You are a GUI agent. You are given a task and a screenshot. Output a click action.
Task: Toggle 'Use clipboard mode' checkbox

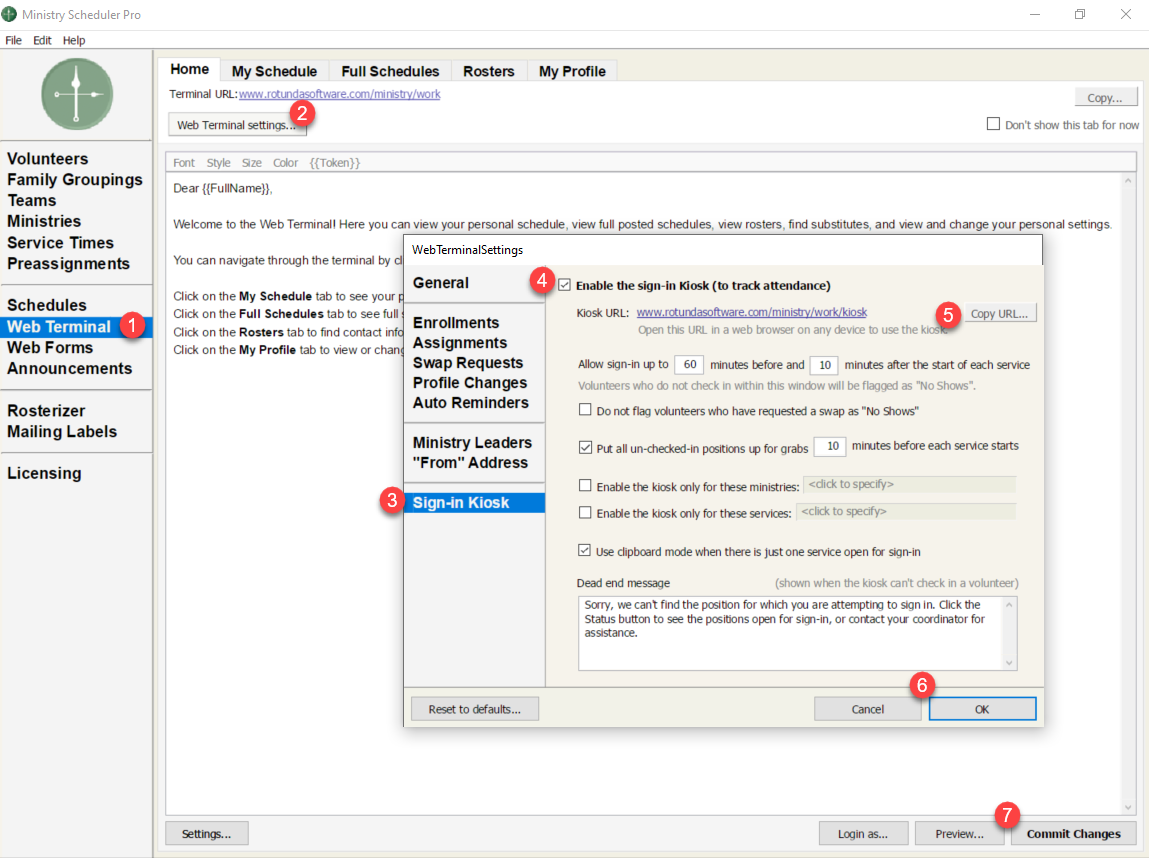[585, 551]
